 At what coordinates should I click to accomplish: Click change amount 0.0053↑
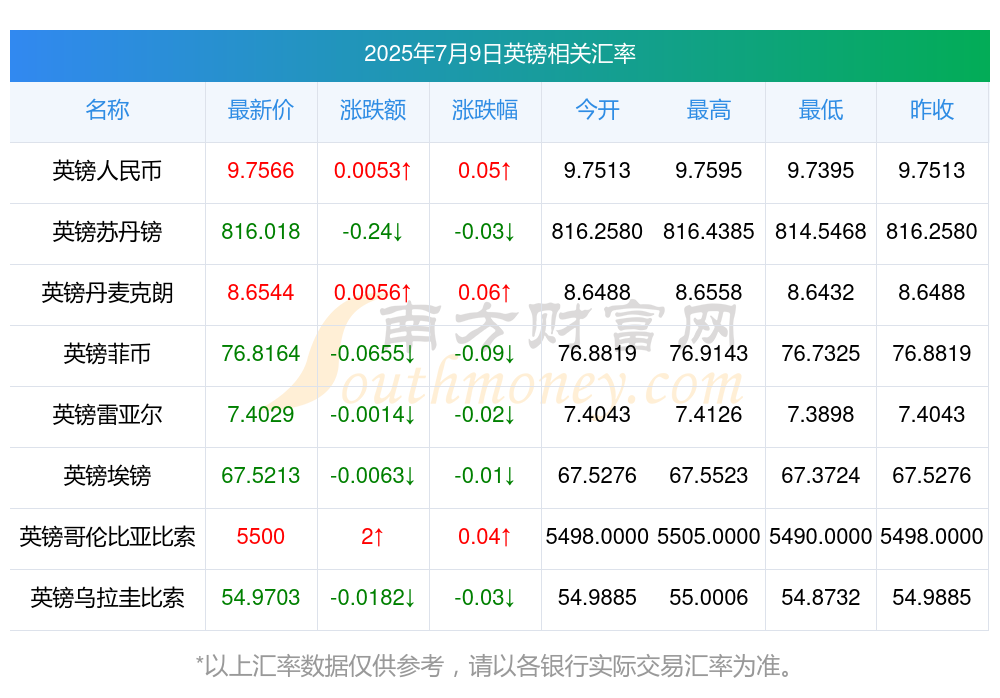pyautogui.click(x=373, y=171)
